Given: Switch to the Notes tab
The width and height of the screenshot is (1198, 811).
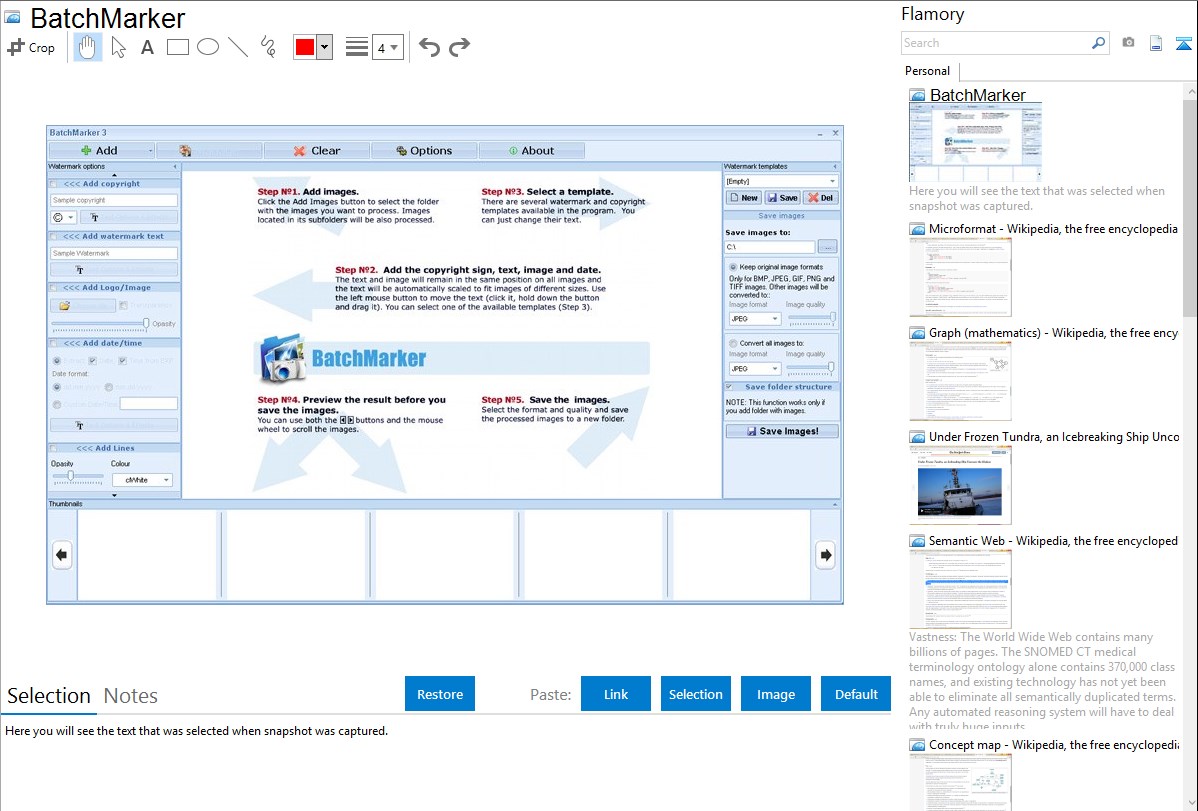Looking at the screenshot, I should click(131, 696).
